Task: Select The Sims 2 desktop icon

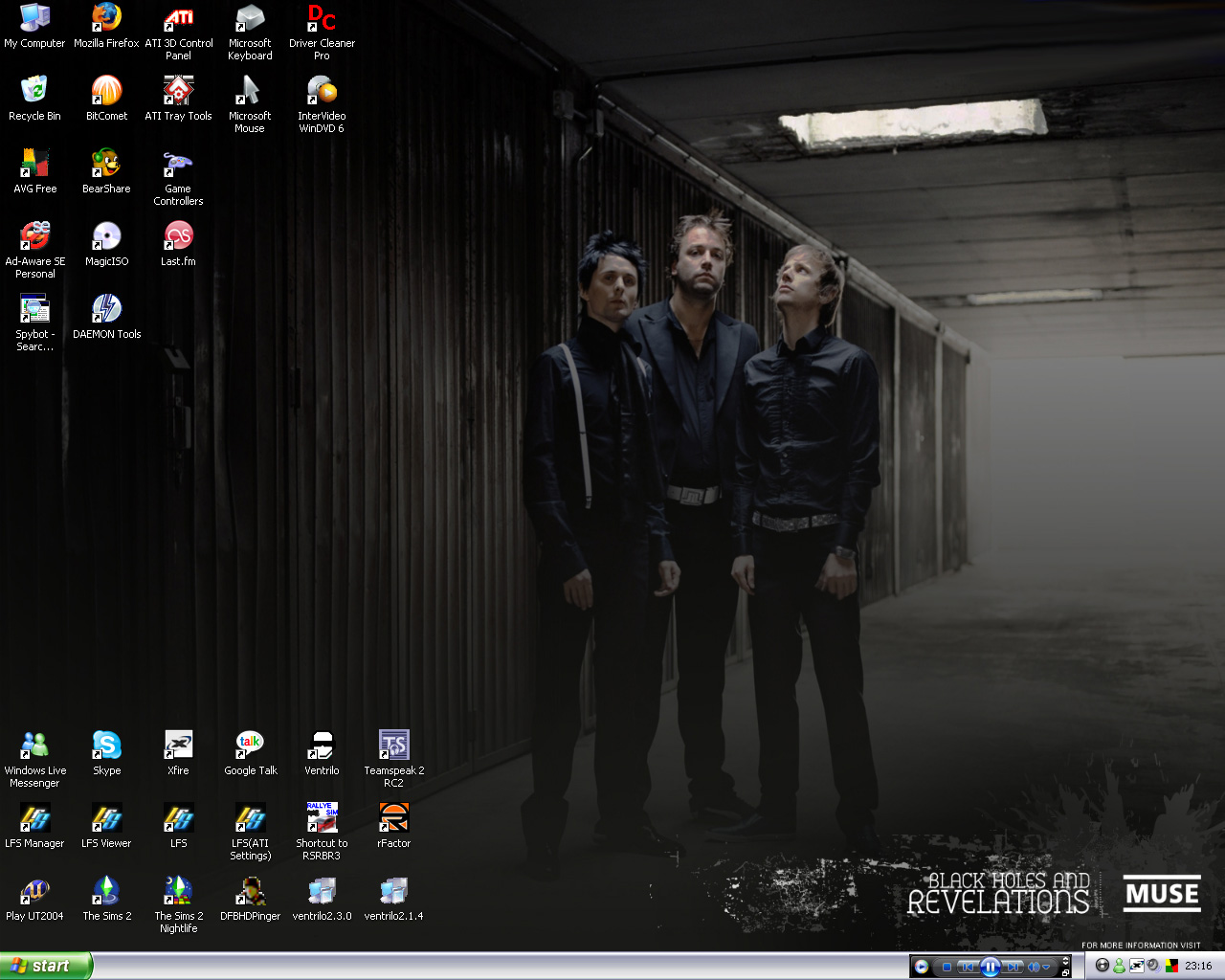Action: pyautogui.click(x=106, y=899)
